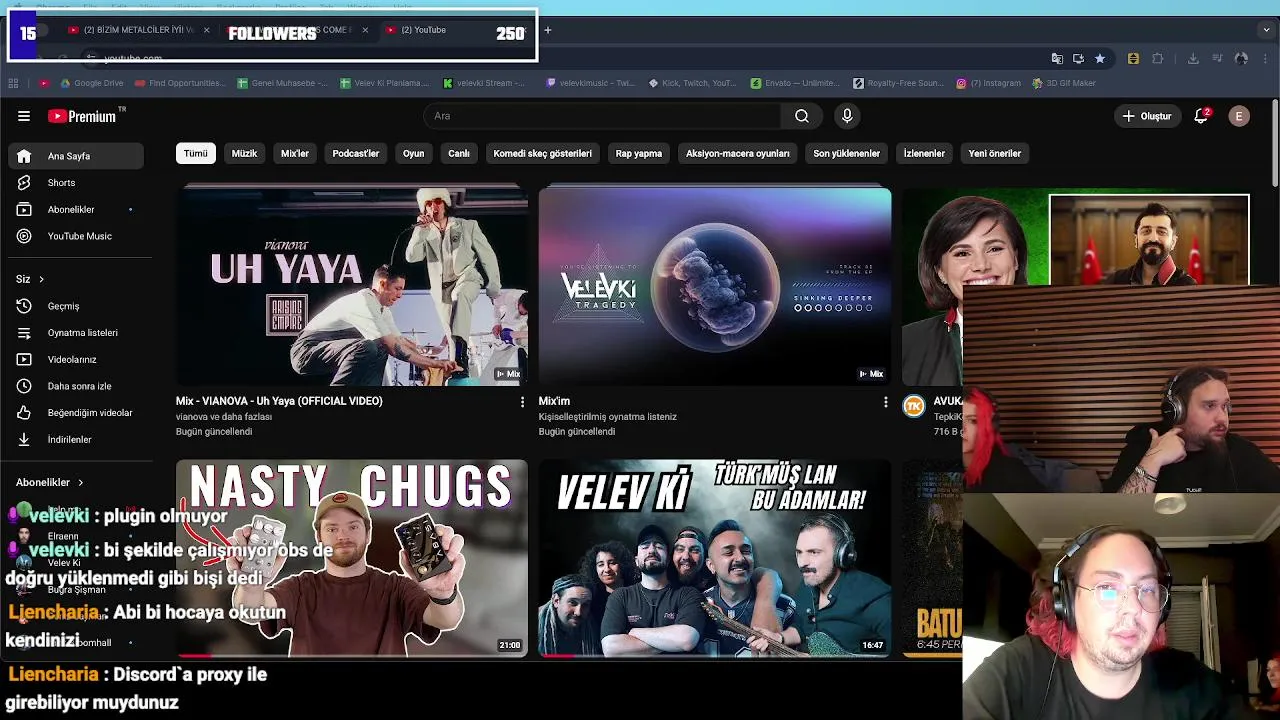The height and width of the screenshot is (720, 1280).
Task: Open the 3D Gif Maker bookmark
Action: tap(1066, 83)
